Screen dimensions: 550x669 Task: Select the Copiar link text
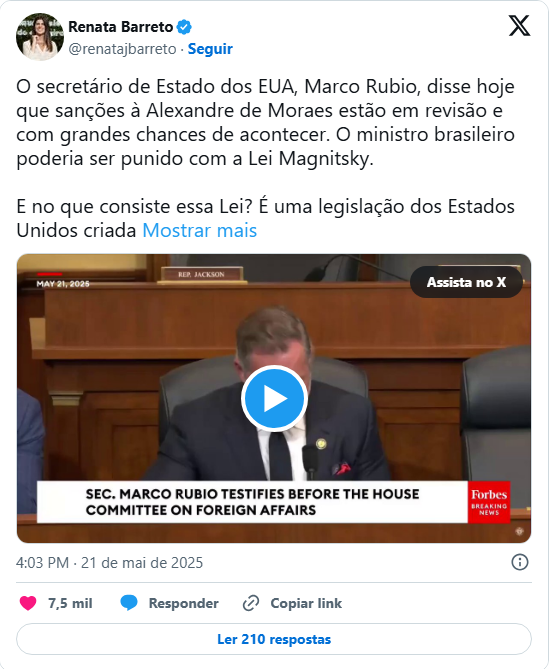point(306,603)
